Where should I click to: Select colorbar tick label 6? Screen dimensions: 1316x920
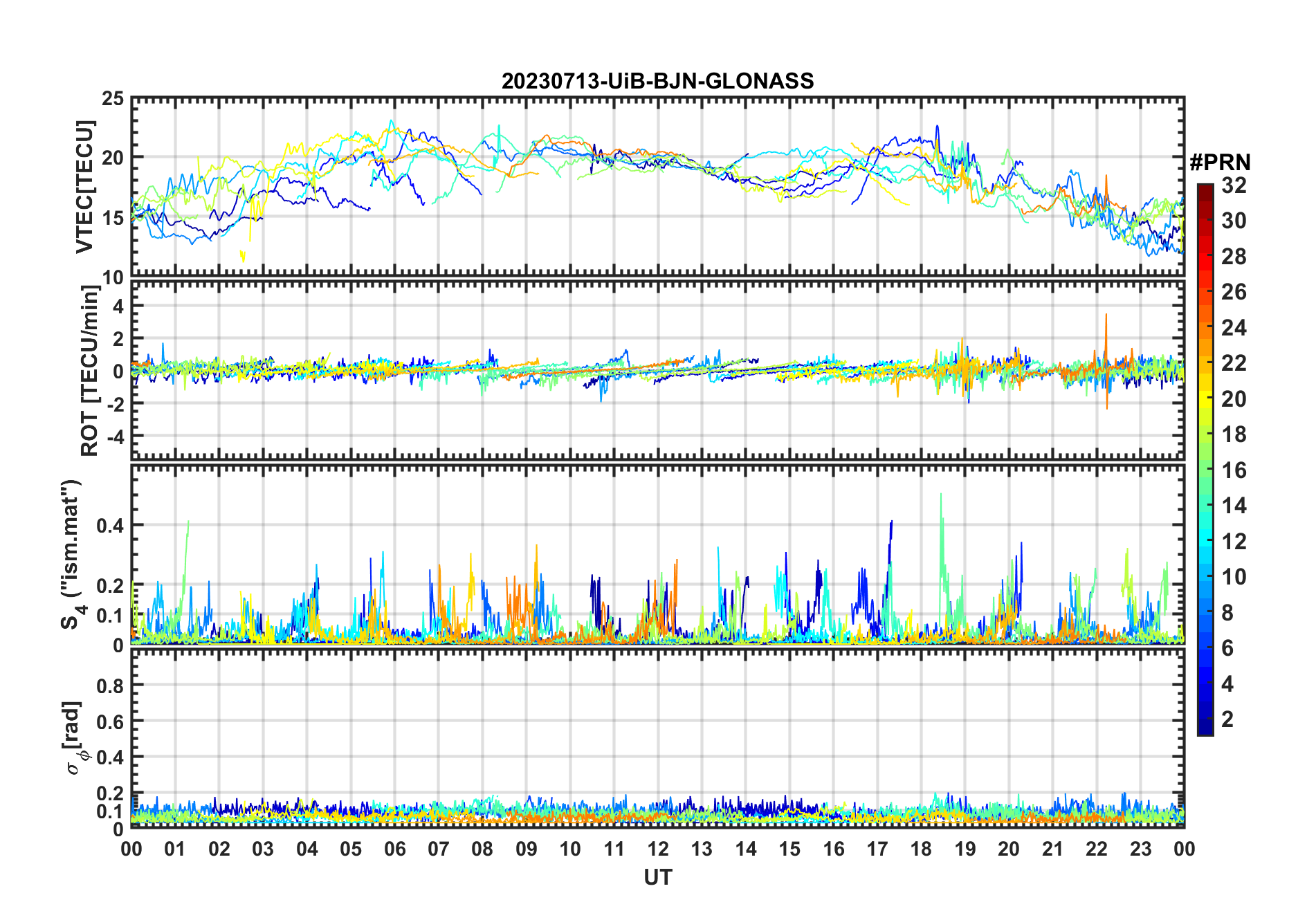1227,648
